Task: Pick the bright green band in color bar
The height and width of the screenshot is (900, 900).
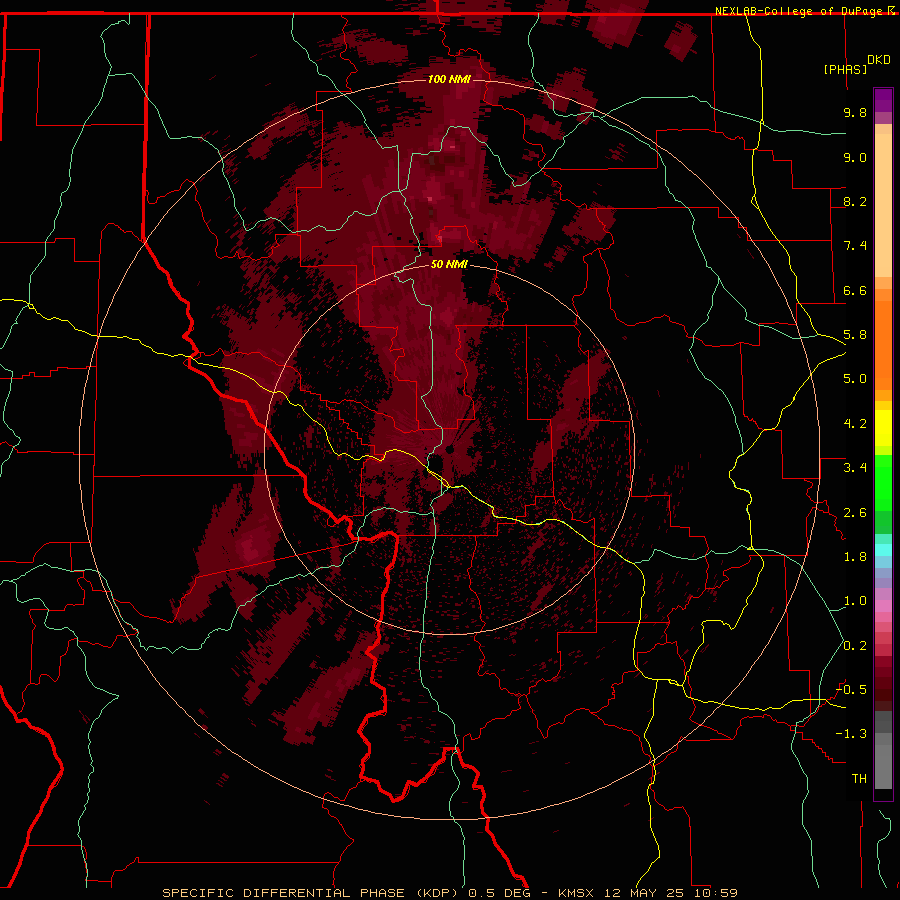Action: [x=883, y=482]
